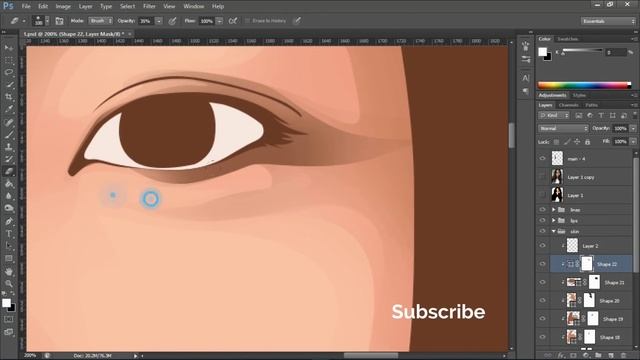Select the Quick Selection tool

click(x=9, y=85)
